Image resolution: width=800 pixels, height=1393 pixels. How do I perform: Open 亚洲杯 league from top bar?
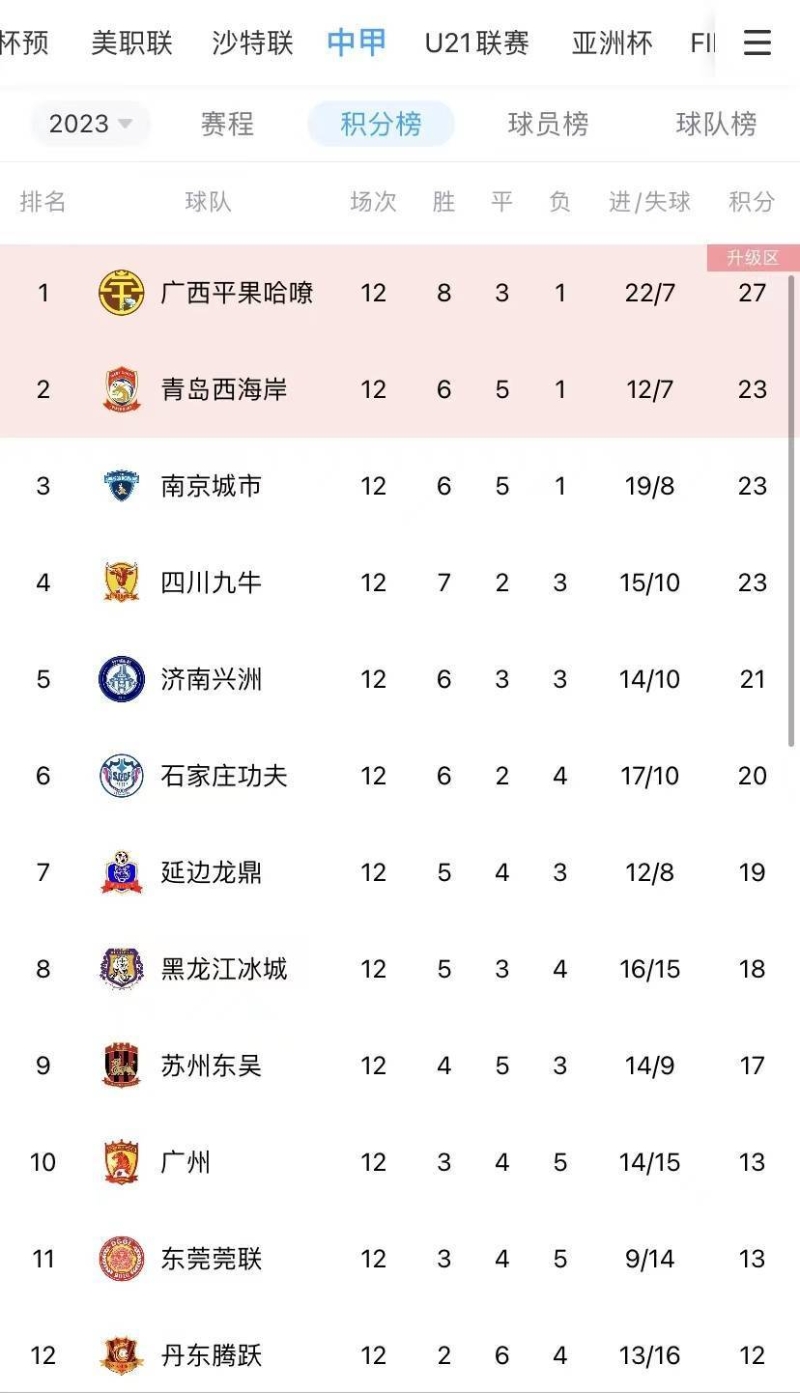click(612, 43)
